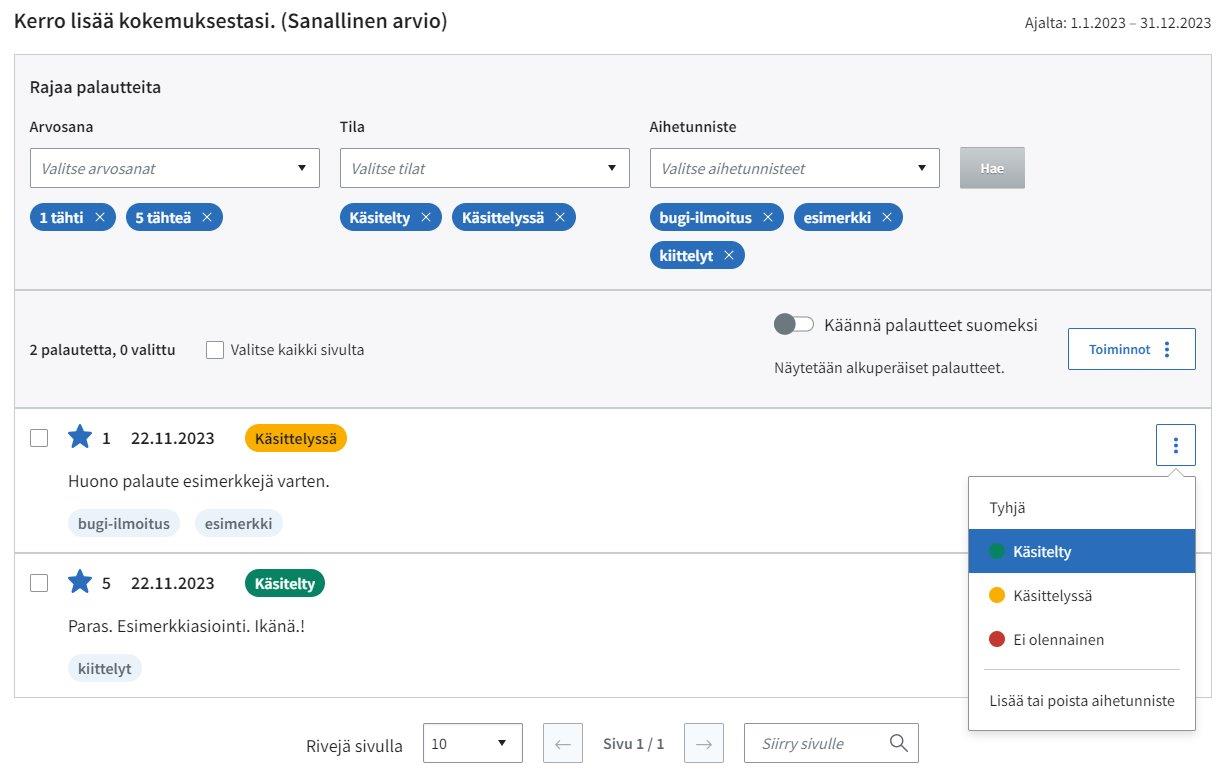Expand the 'Valitse tilat' dropdown

click(485, 168)
